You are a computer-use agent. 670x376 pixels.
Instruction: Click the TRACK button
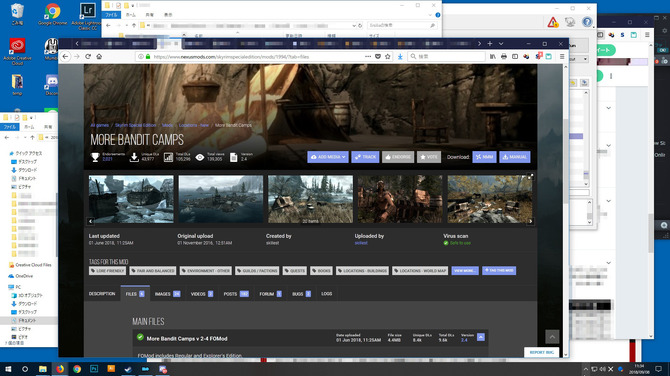[365, 157]
